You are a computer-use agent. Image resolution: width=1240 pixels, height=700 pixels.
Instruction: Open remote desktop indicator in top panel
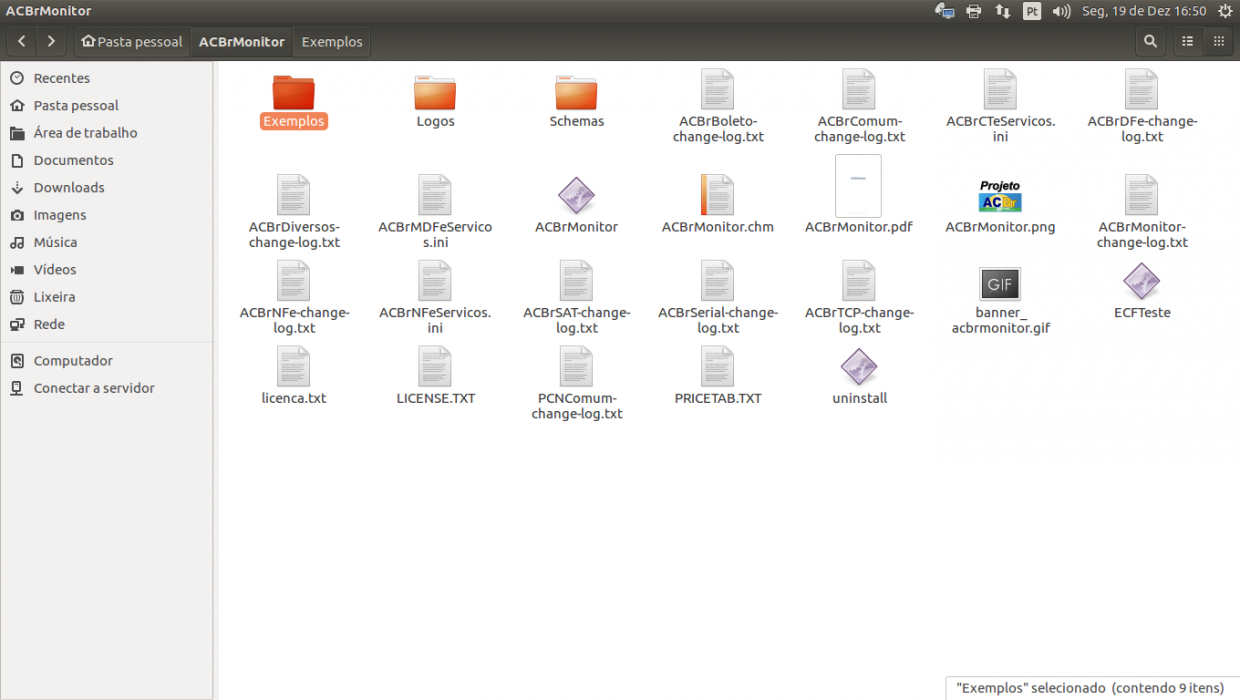(x=945, y=12)
